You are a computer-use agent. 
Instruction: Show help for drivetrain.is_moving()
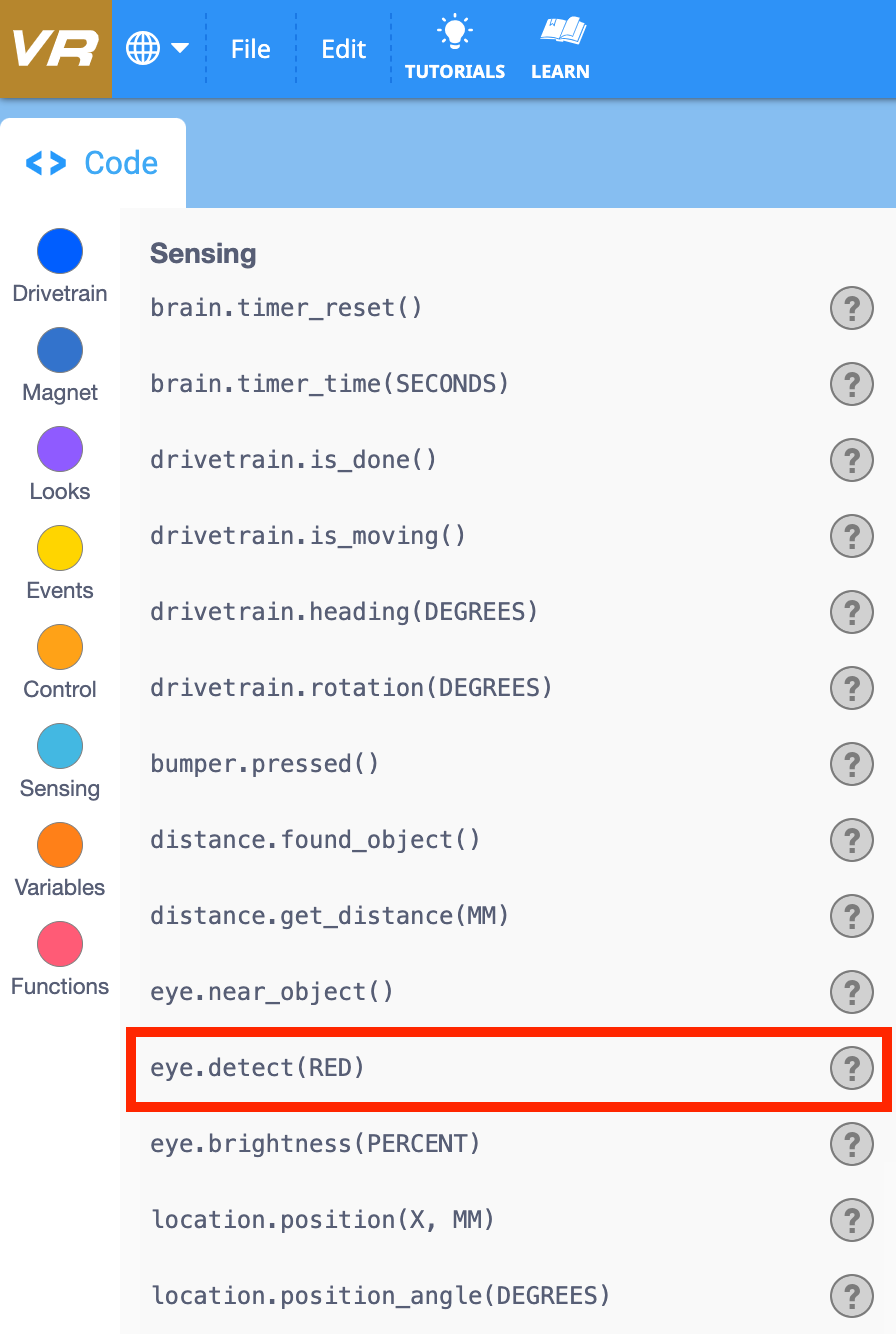pos(851,536)
